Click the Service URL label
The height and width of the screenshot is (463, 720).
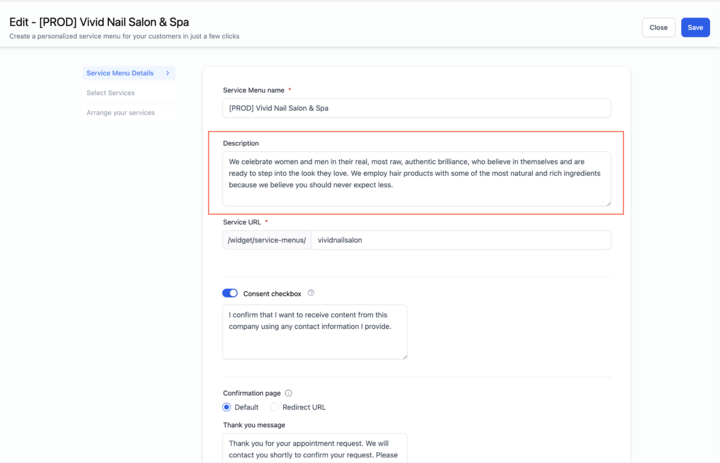(242, 222)
